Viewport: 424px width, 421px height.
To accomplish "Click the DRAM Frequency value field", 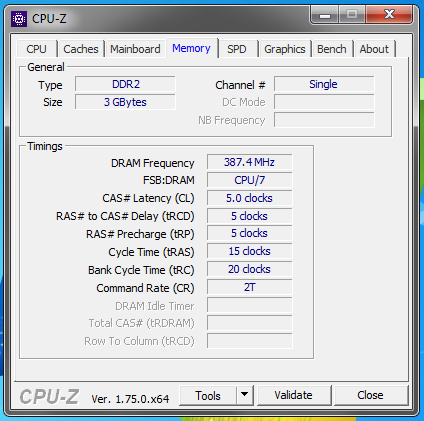I will pos(249,162).
